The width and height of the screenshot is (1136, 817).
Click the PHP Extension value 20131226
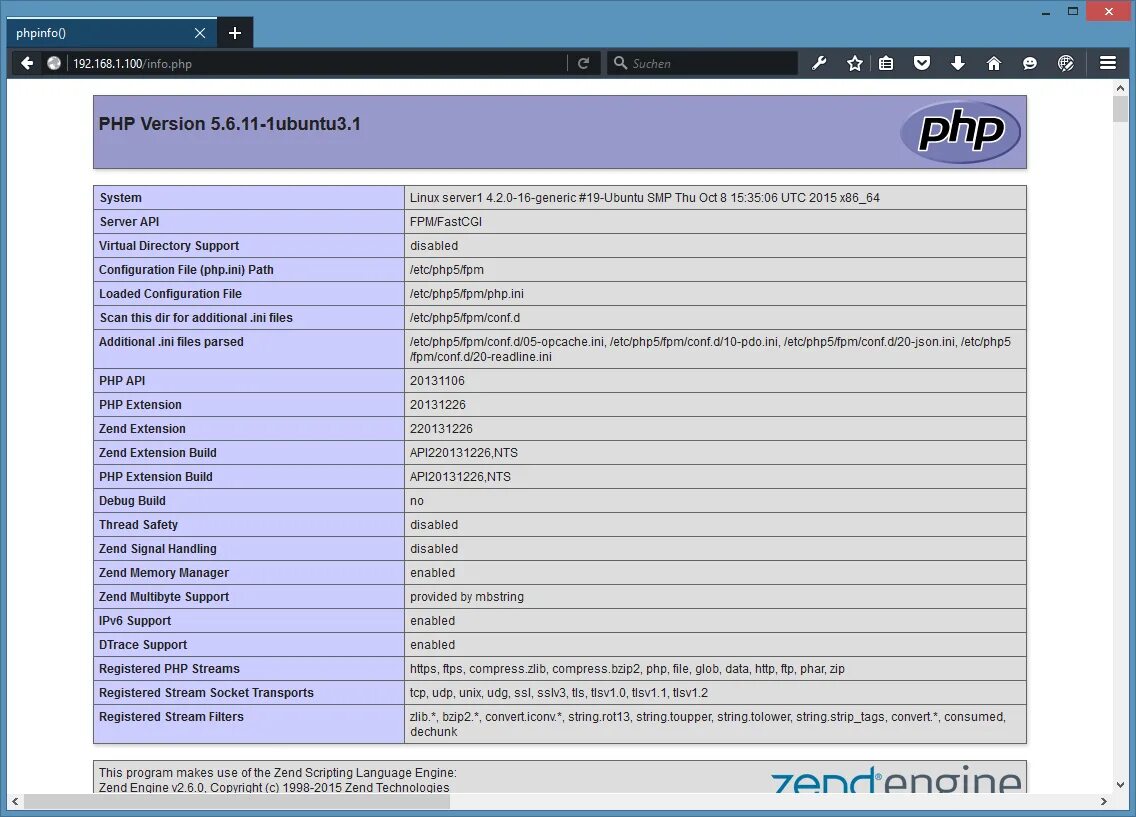[x=438, y=404]
